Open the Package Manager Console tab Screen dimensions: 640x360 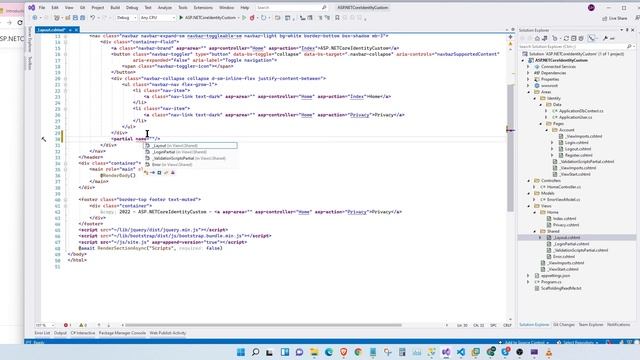(122, 333)
